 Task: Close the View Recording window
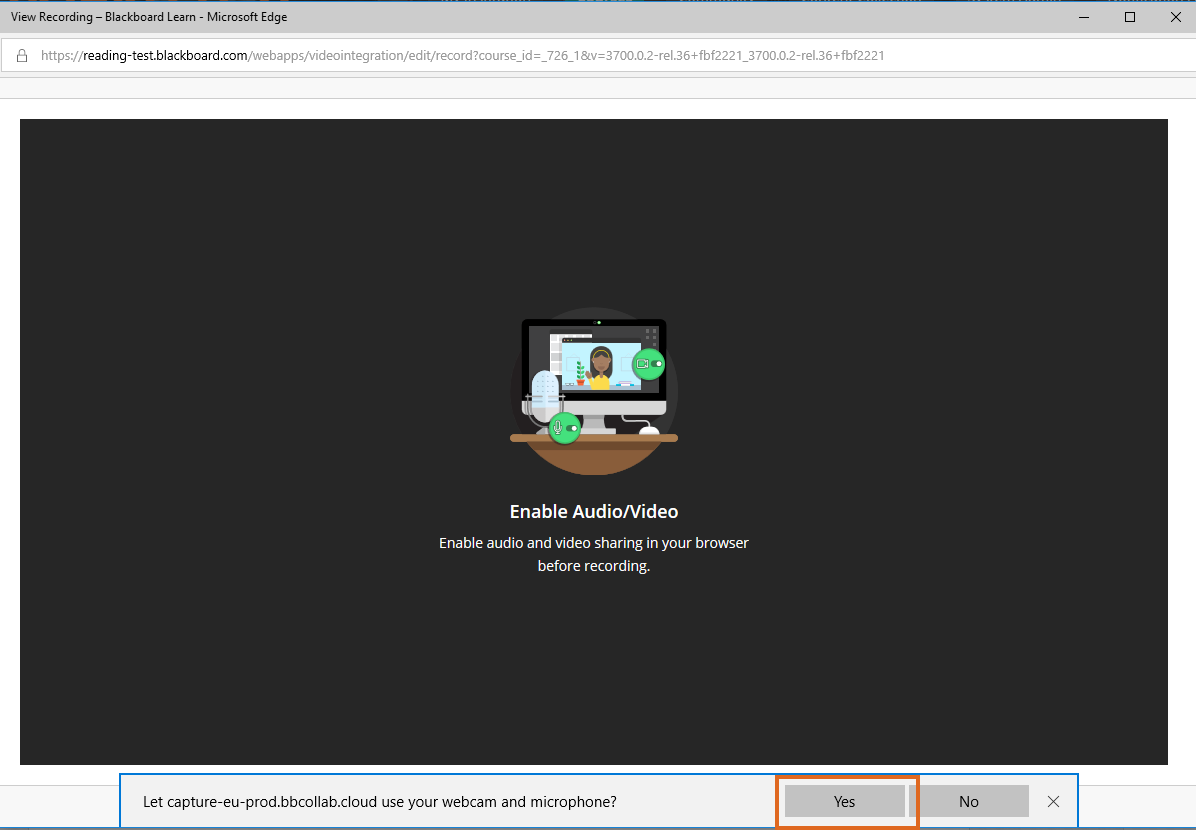(x=1175, y=17)
